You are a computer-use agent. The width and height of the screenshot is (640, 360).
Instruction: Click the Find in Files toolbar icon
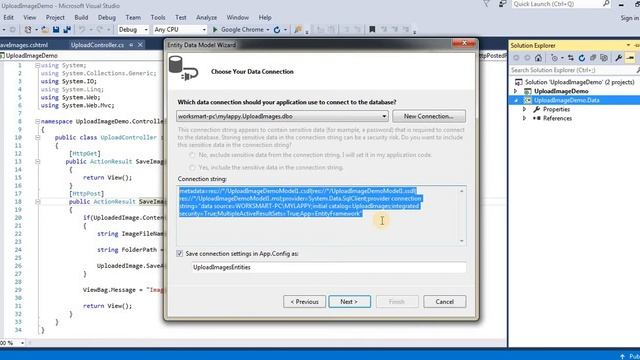point(298,29)
